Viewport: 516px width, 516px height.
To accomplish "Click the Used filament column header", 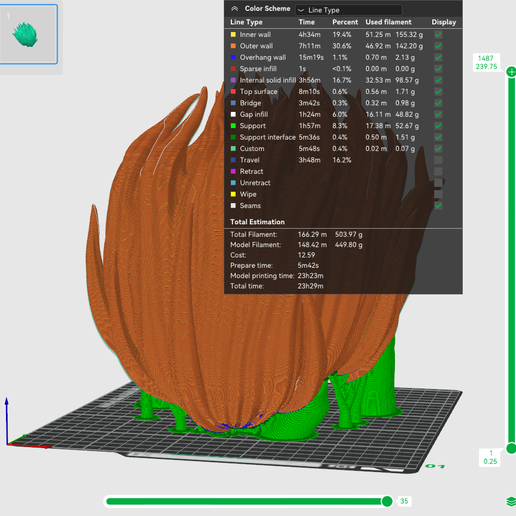I will click(388, 22).
